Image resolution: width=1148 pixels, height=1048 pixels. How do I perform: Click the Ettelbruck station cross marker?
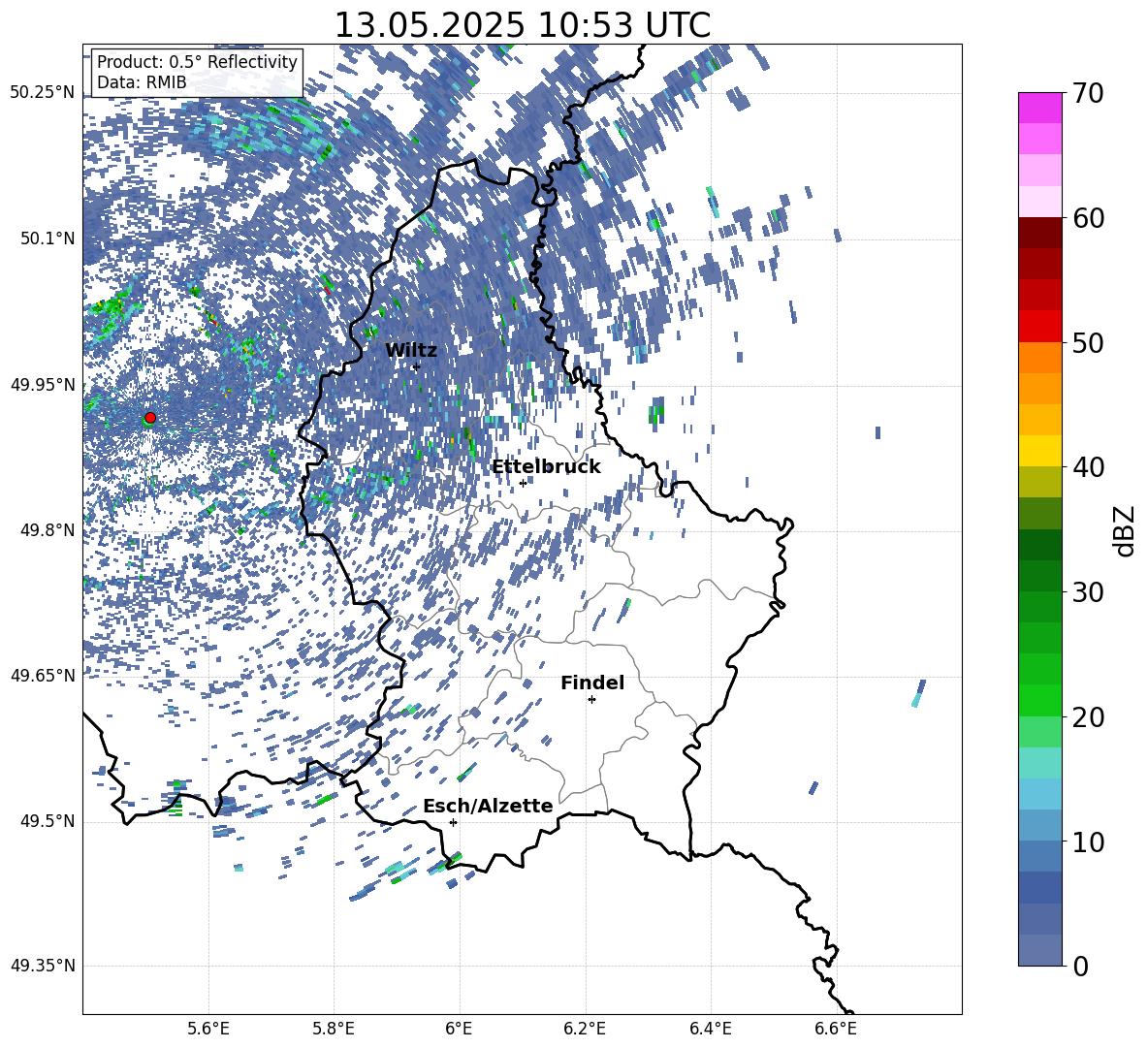pos(523,483)
